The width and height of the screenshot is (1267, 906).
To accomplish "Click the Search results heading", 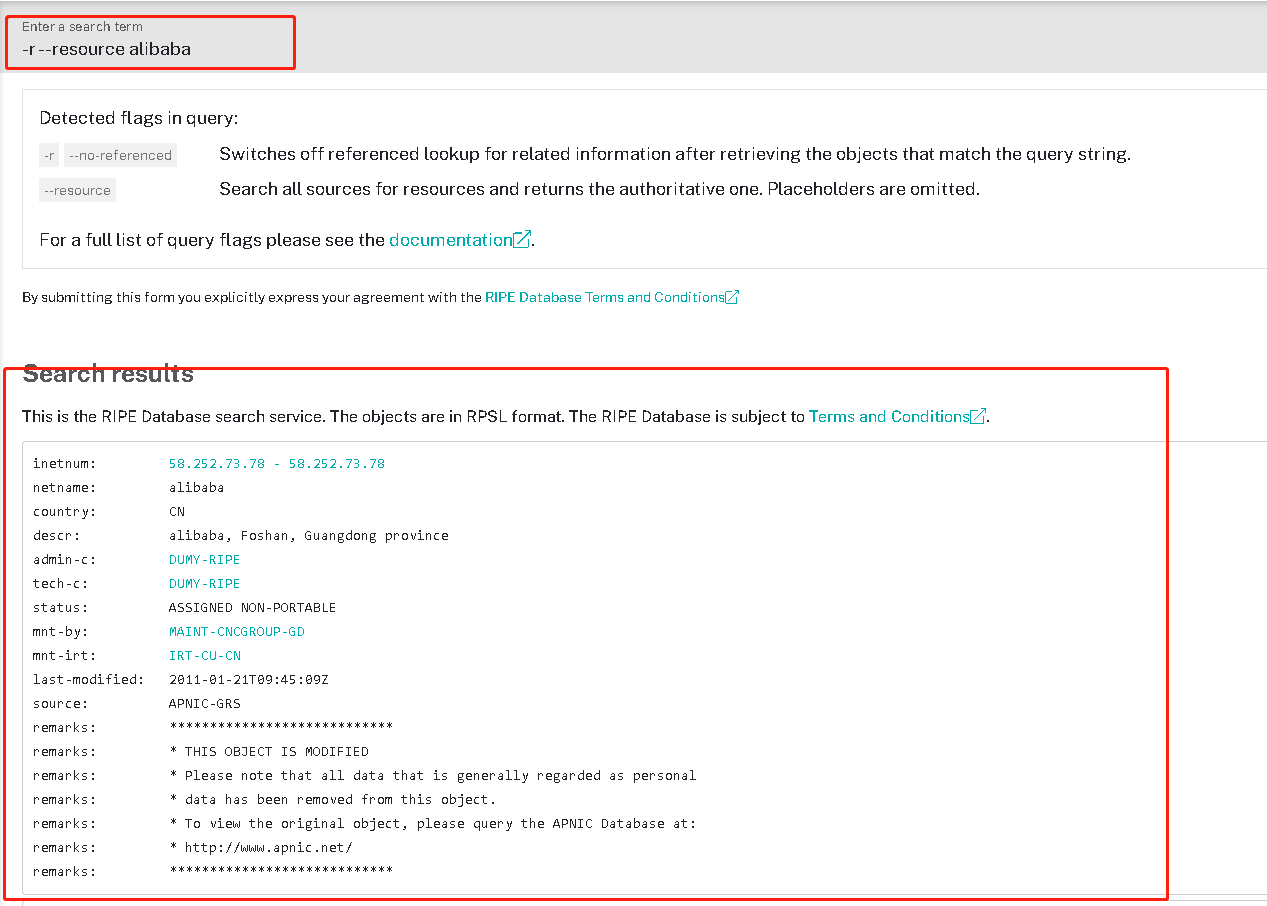I will click(108, 374).
